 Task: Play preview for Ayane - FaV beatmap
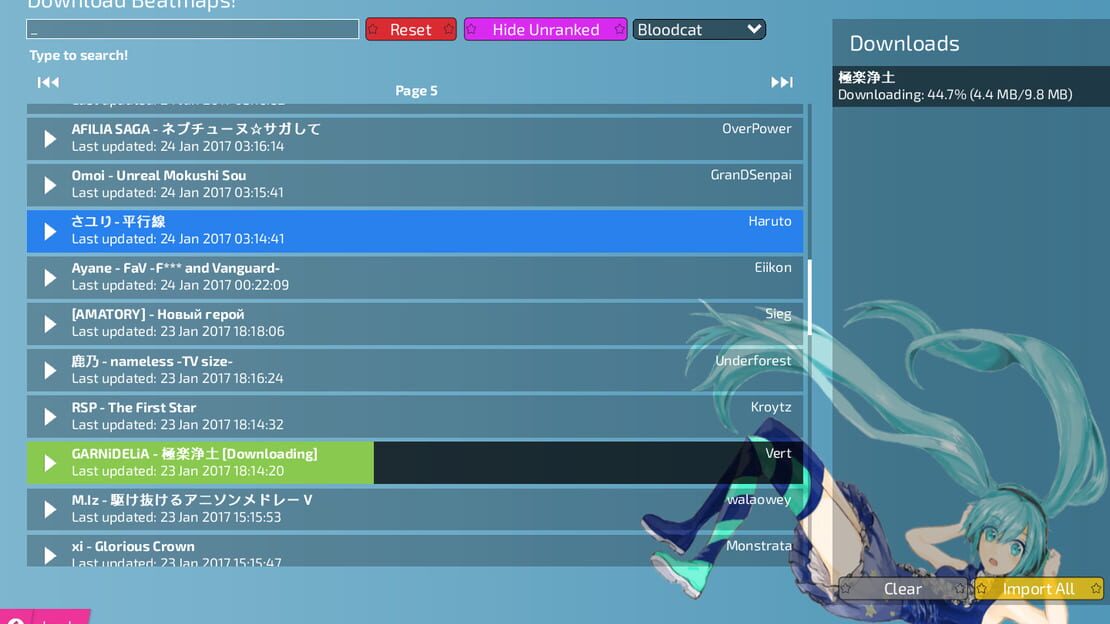coord(50,278)
